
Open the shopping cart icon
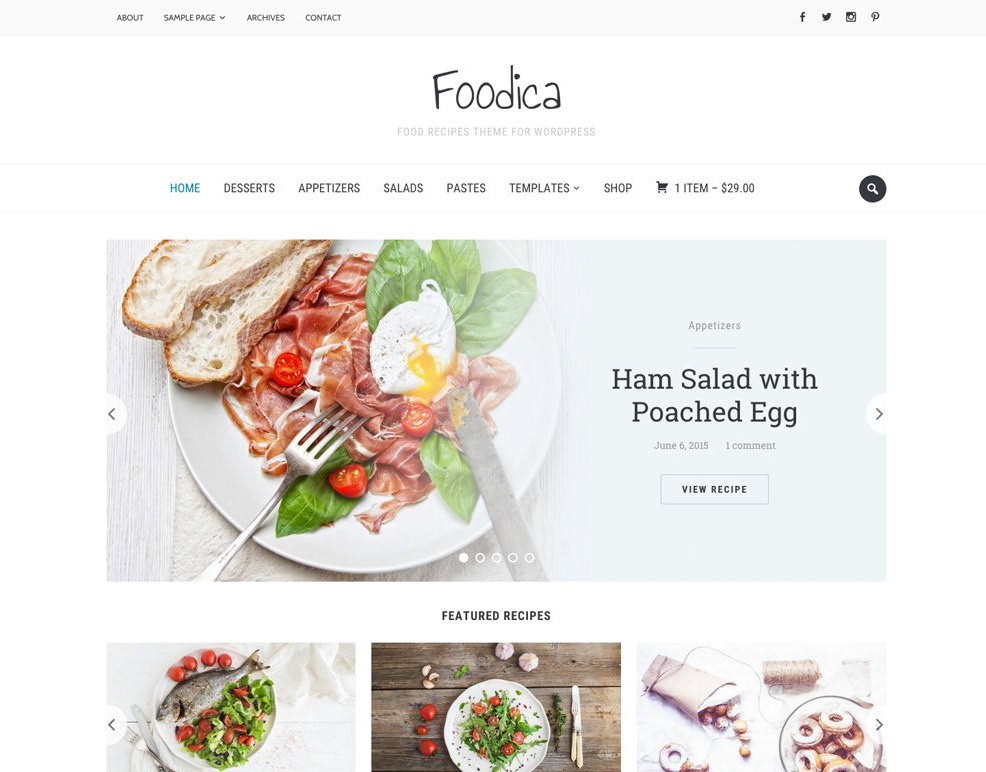[x=662, y=187]
